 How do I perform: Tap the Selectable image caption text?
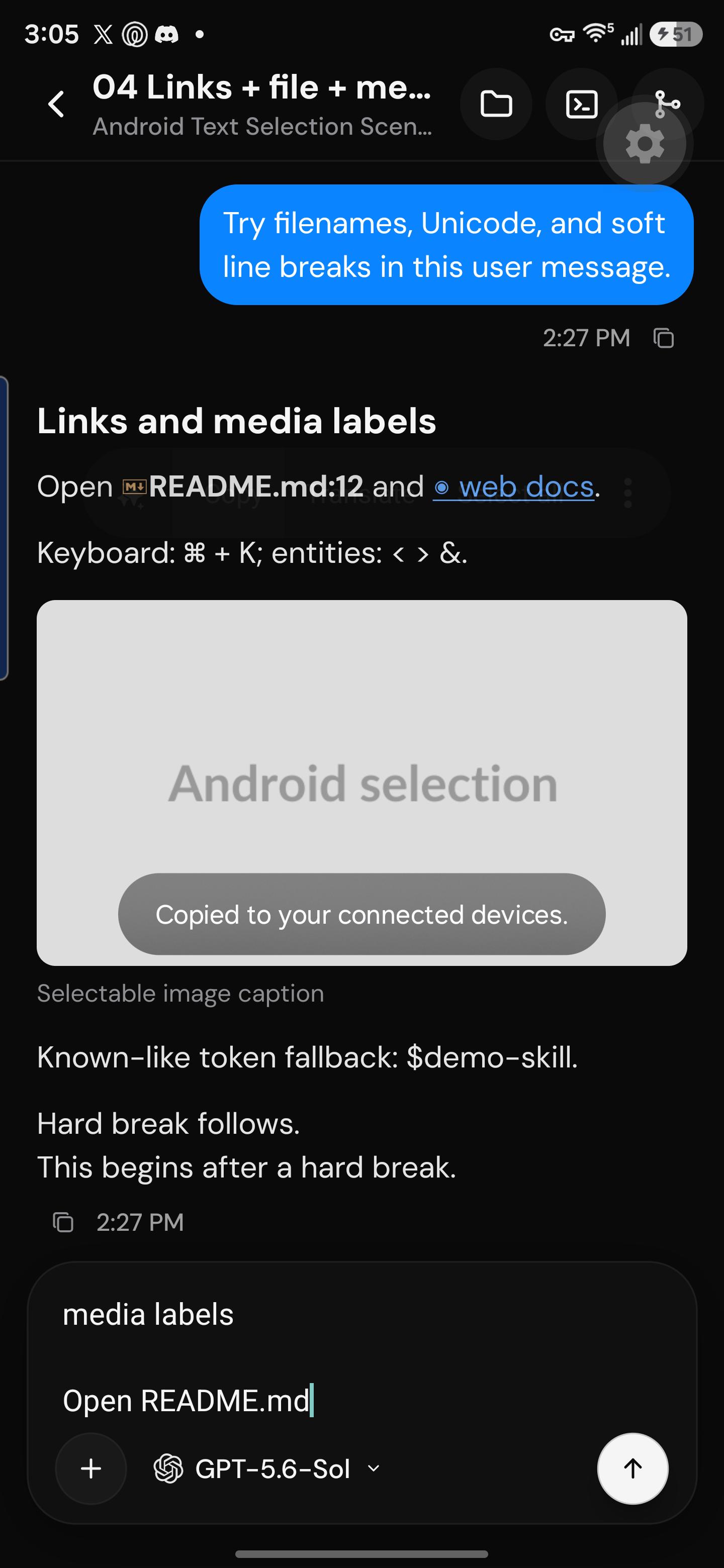point(181,994)
